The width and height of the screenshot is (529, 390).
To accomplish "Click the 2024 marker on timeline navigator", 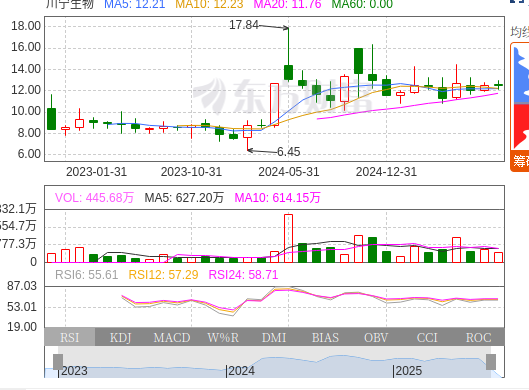I will pyautogui.click(x=241, y=371).
